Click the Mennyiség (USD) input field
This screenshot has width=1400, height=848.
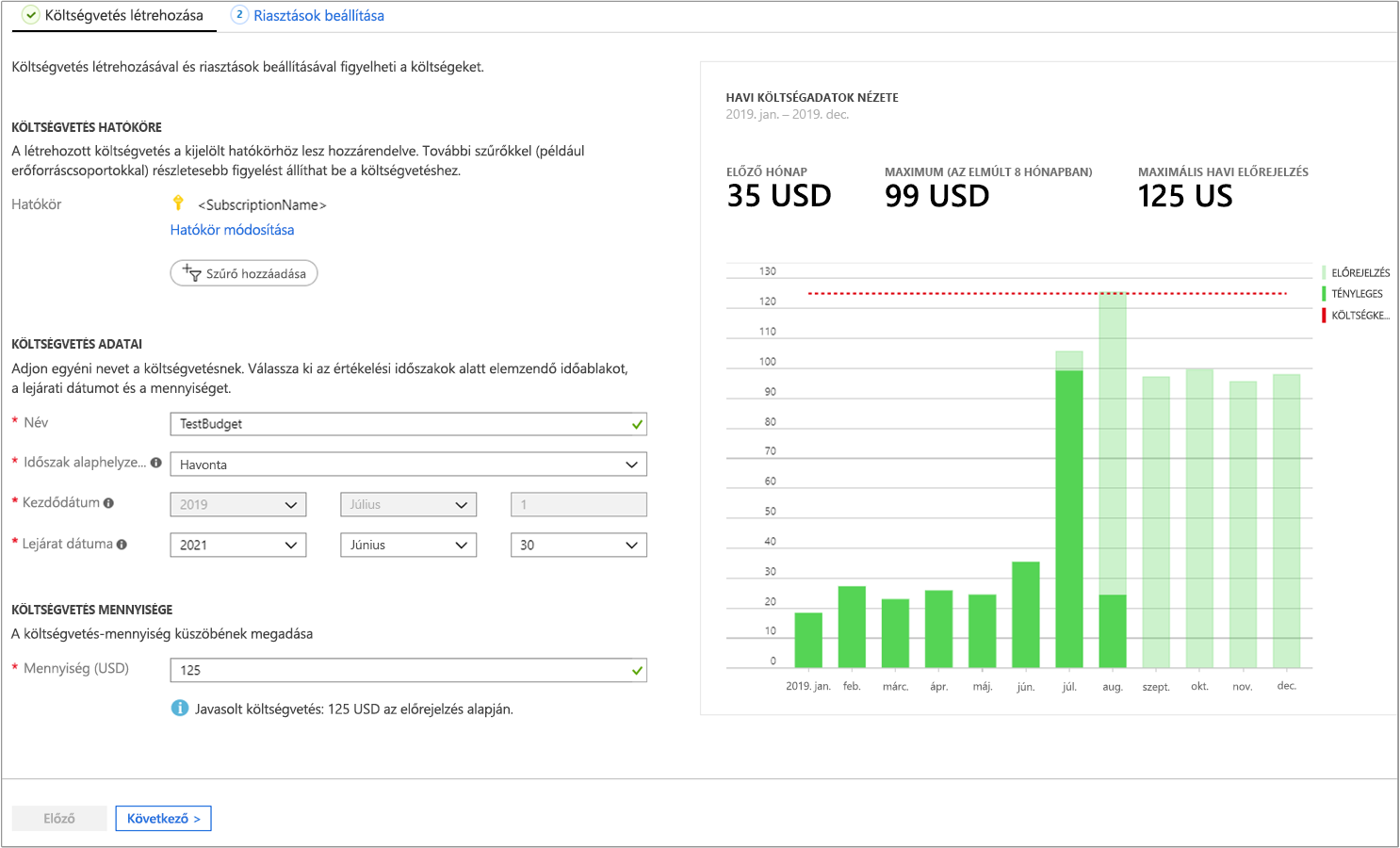point(409,670)
